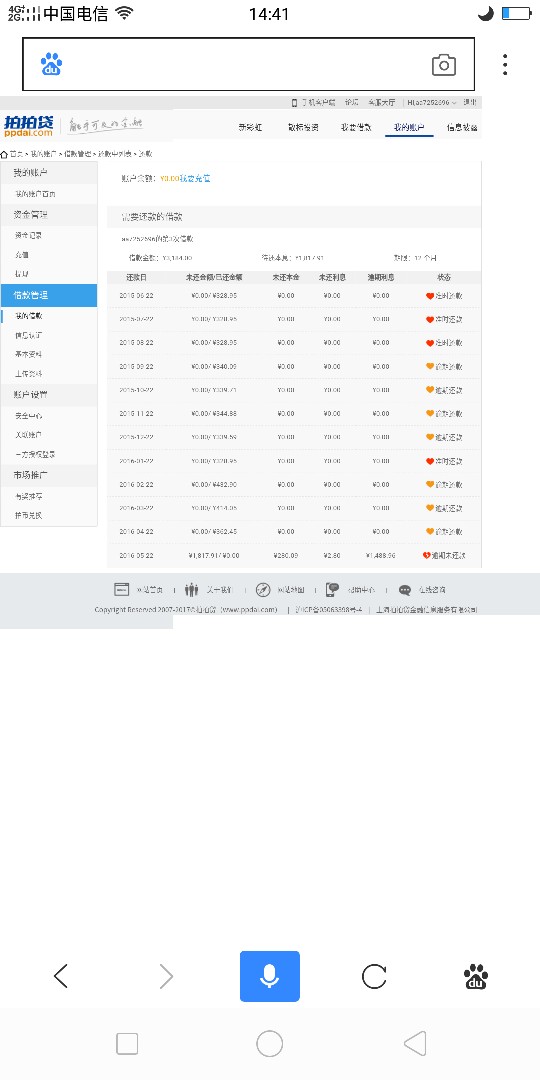Open the browser three-dot overflow menu
Screen dimensions: 540x1080
coord(506,65)
